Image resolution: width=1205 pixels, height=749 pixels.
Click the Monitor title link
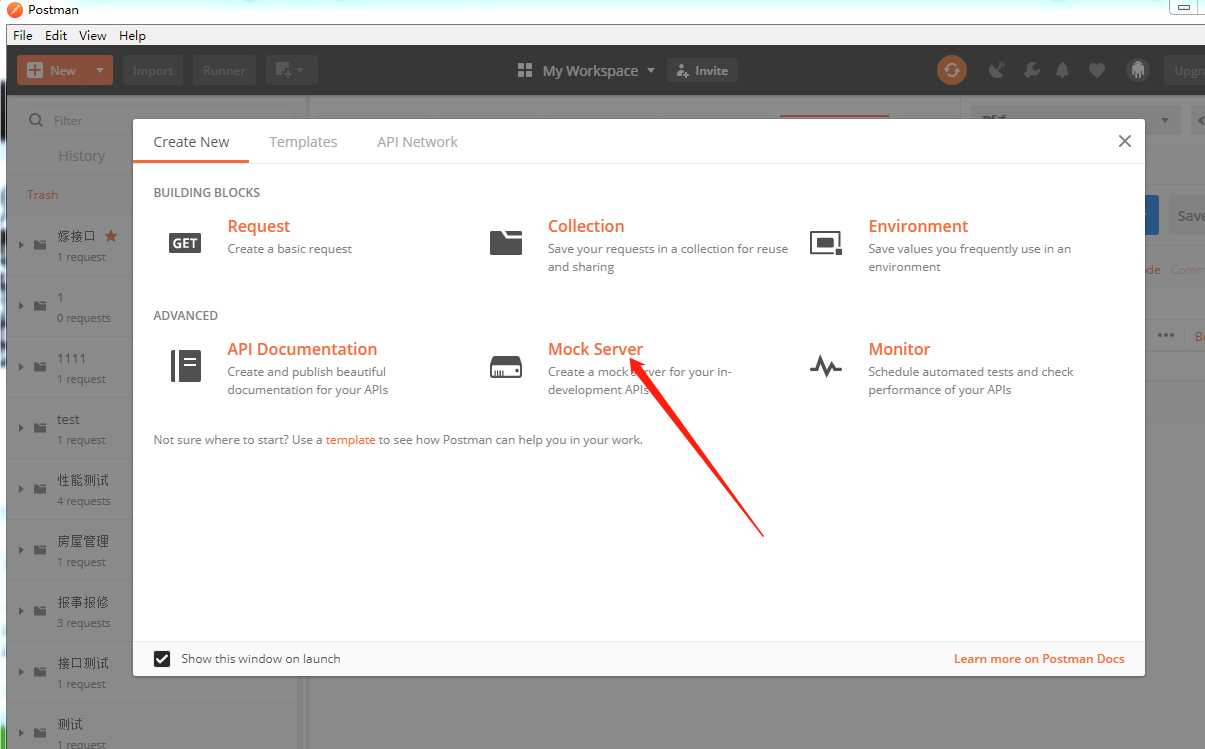point(899,349)
